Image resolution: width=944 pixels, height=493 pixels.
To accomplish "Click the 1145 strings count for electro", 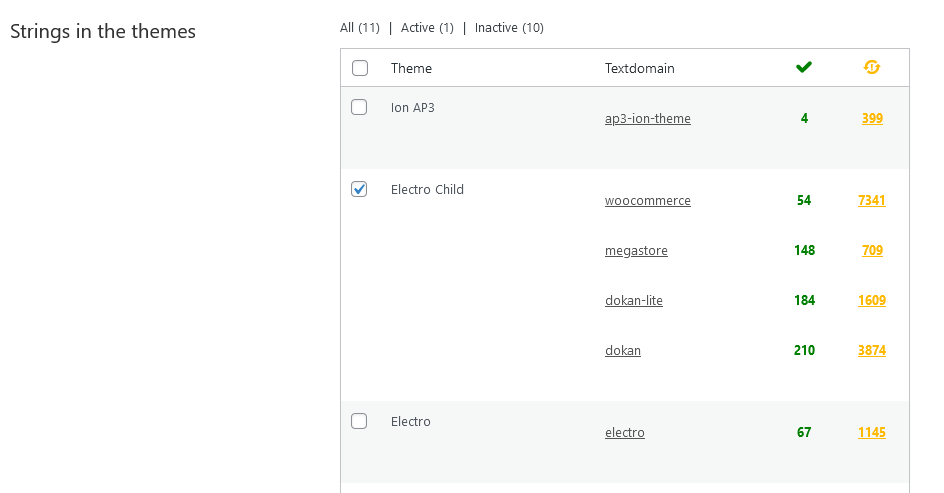I will 871,432.
